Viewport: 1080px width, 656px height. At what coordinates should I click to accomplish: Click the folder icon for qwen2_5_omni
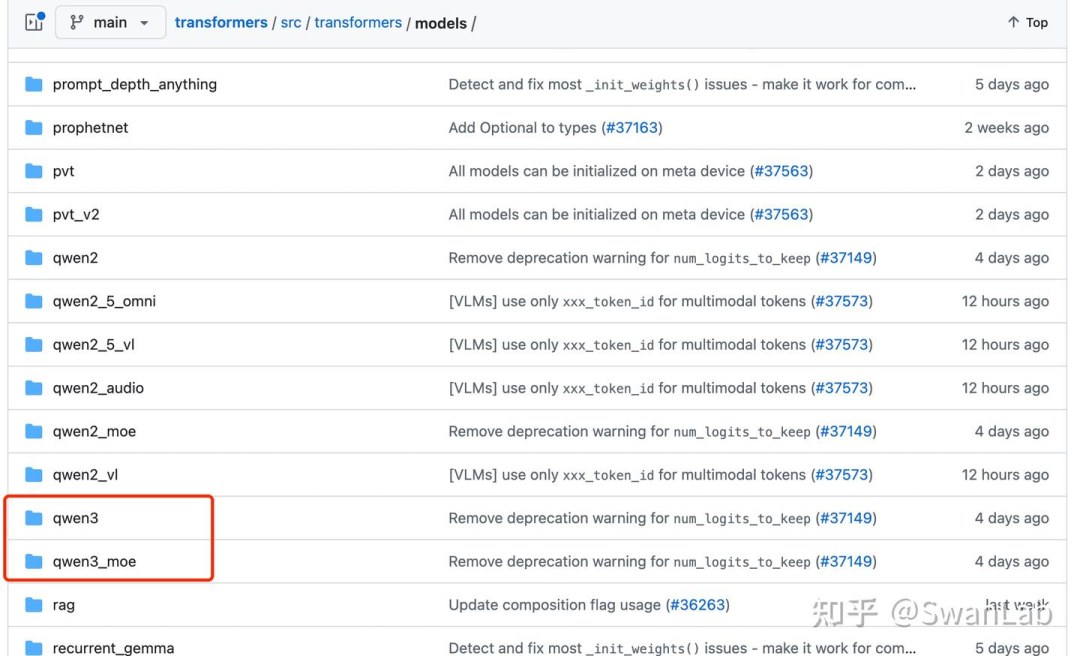point(34,301)
